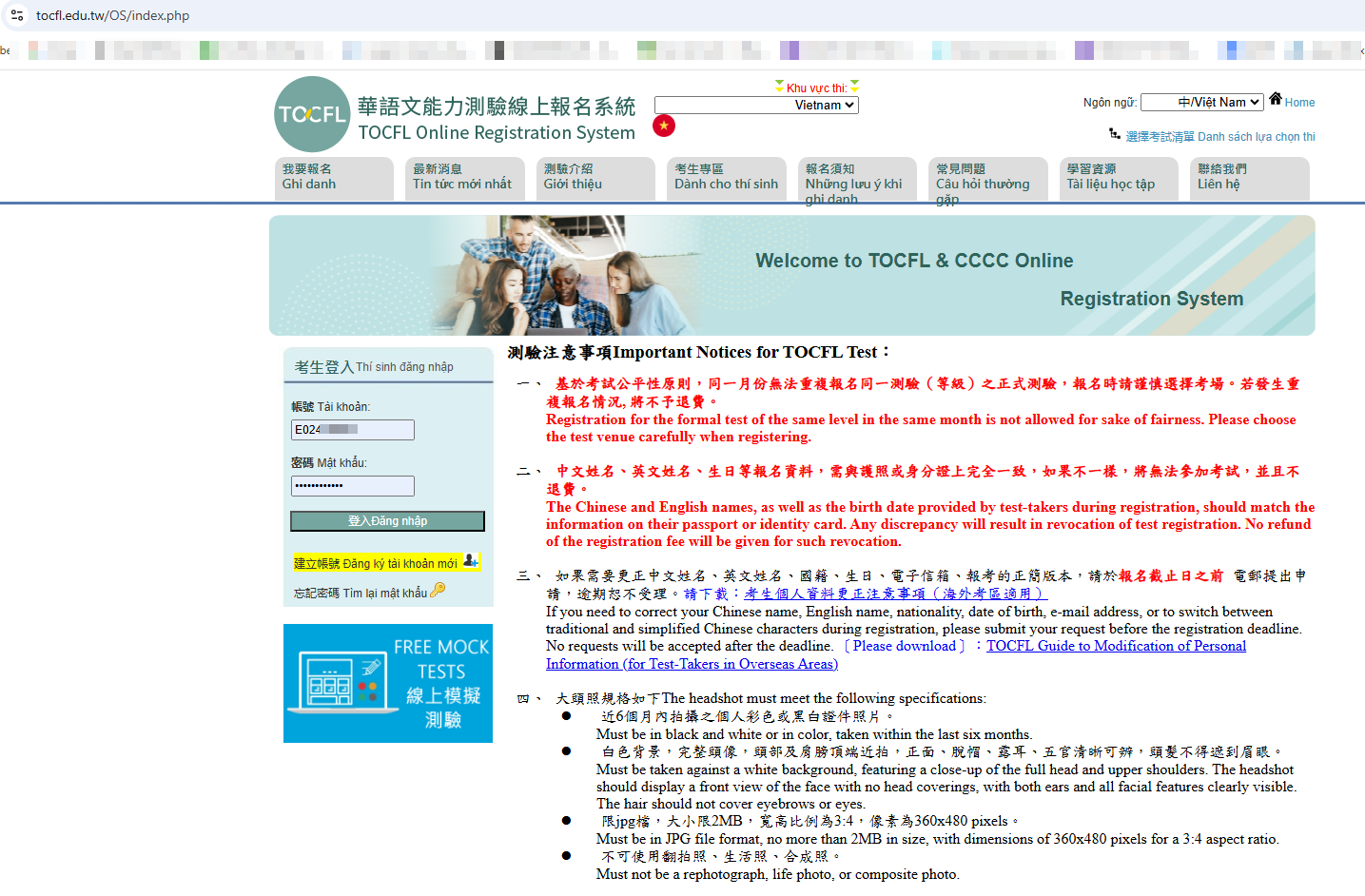The image size is (1365, 896).
Task: Open the Free Mock Tests banner
Action: 388,683
